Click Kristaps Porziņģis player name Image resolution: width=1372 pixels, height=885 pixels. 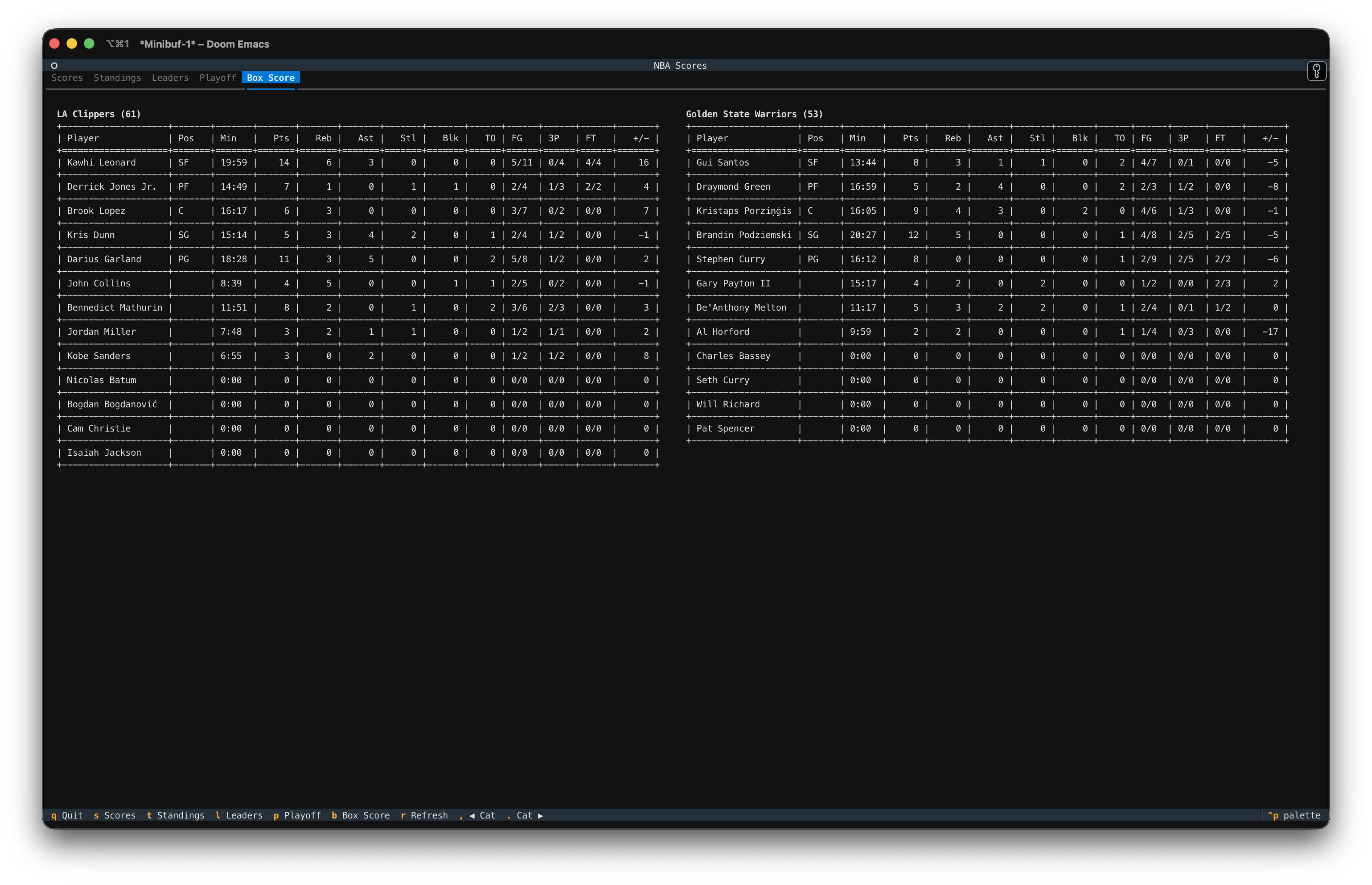pos(744,211)
